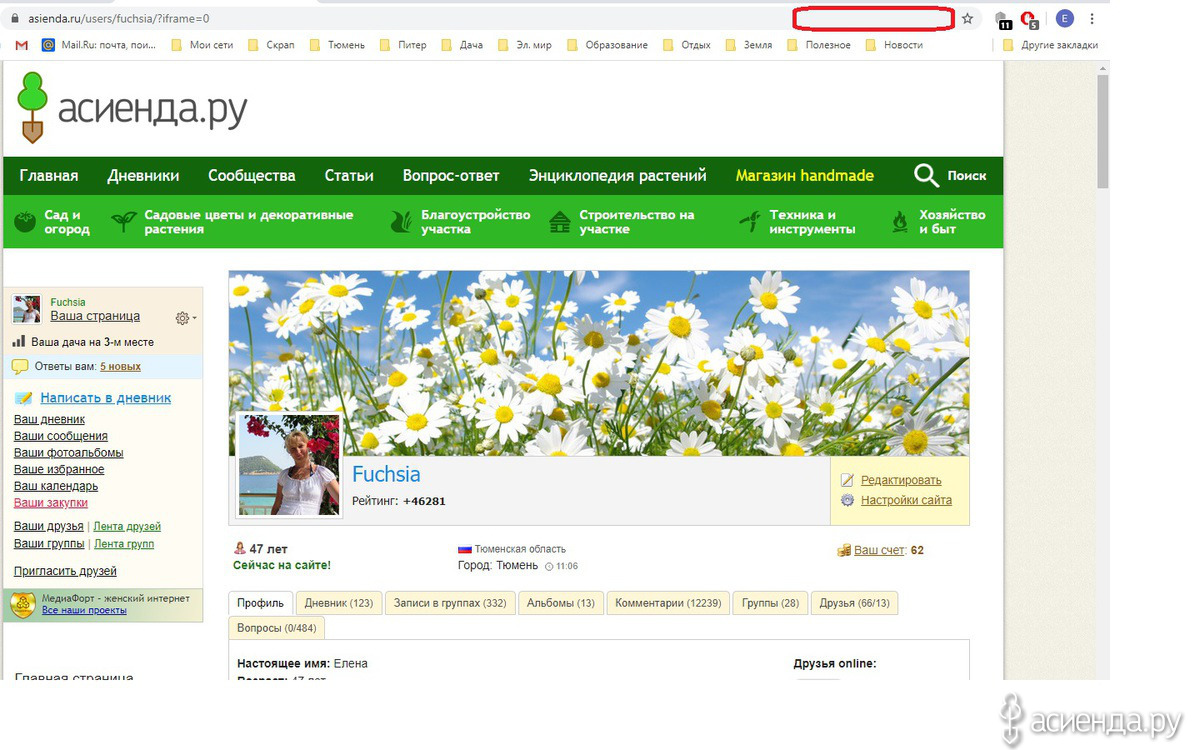The width and height of the screenshot is (1200, 750).
Task: Switch to the Записи в группах (332) tab
Action: 450,603
